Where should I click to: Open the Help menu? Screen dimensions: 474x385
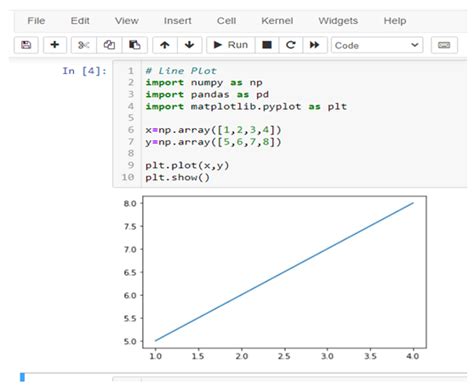point(395,21)
